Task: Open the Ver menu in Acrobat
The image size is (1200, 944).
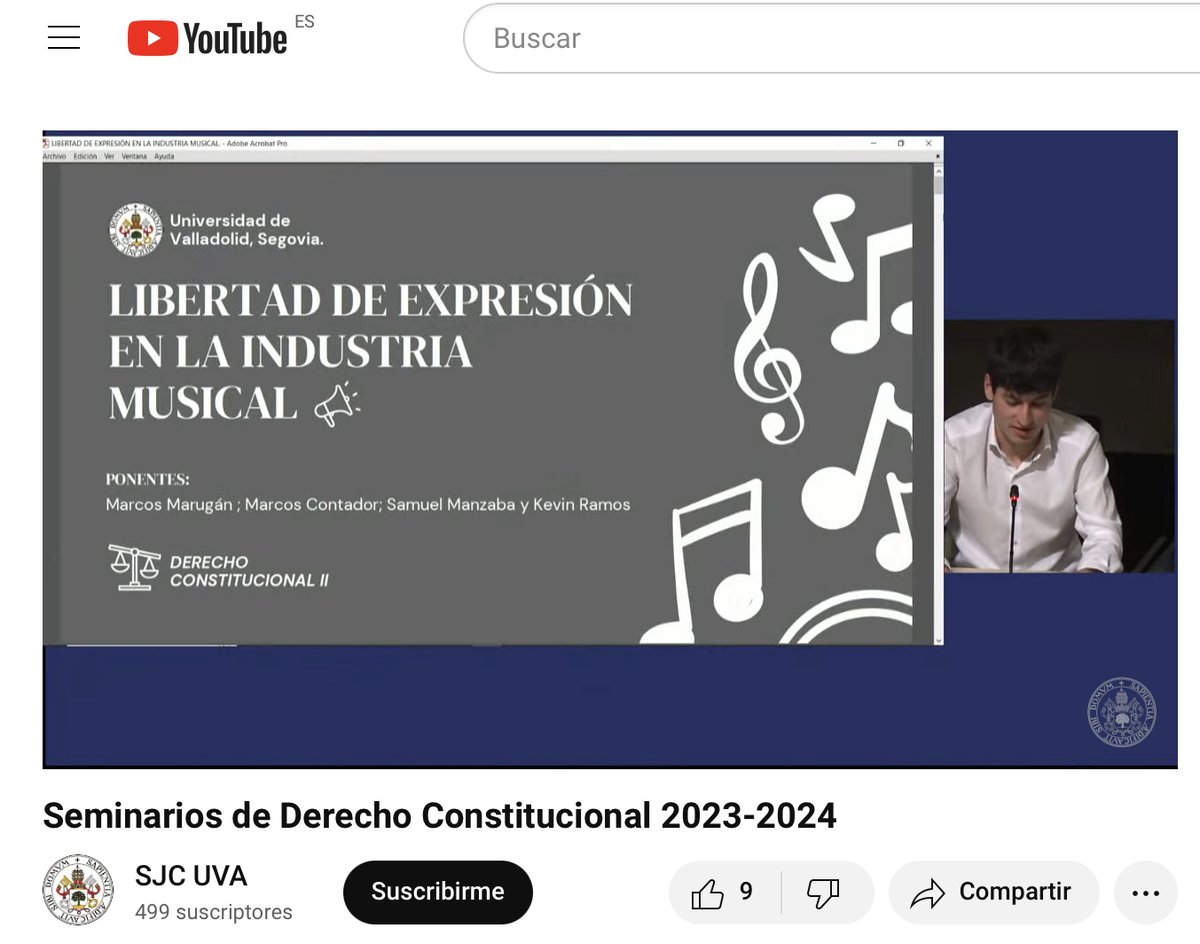Action: (108, 158)
